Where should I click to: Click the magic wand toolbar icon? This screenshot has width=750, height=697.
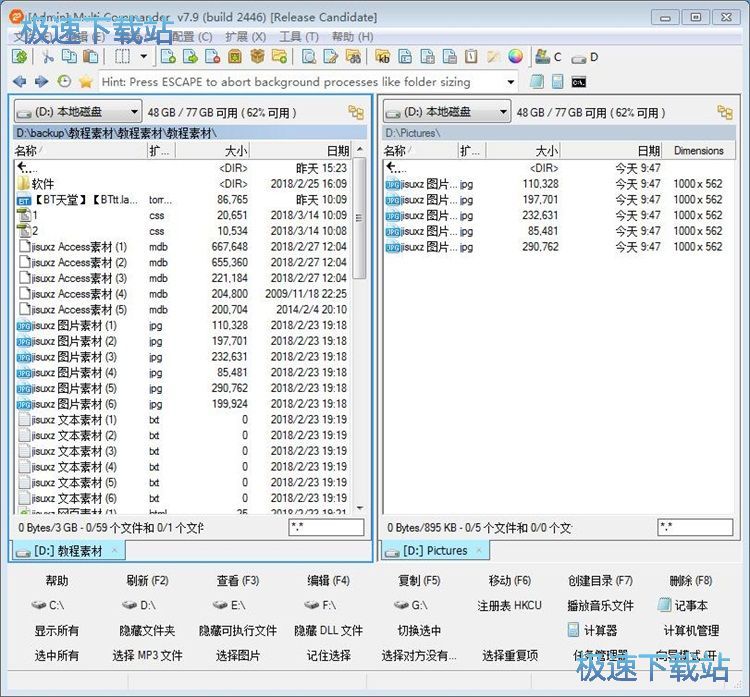493,57
